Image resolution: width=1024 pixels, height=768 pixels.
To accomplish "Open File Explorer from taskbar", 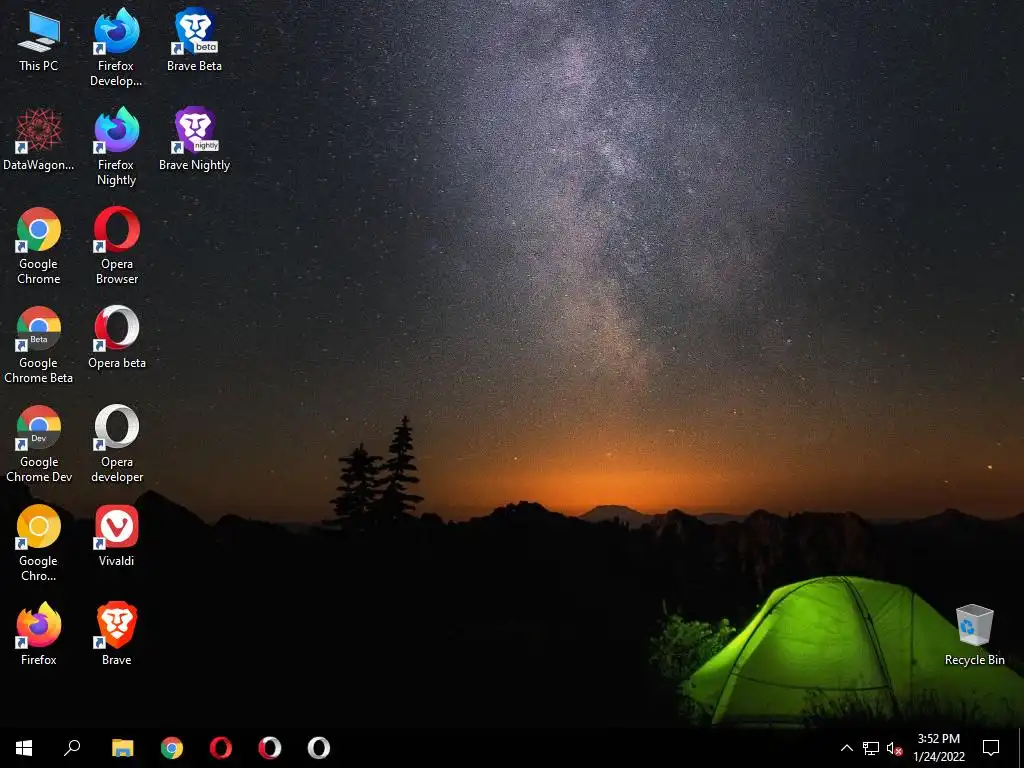I will pyautogui.click(x=122, y=748).
